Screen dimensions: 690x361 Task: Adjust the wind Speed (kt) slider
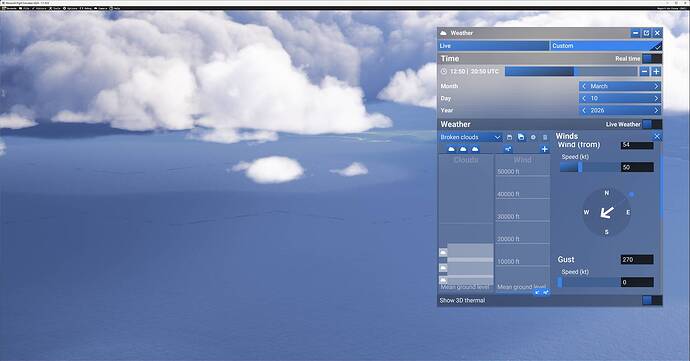[589, 167]
